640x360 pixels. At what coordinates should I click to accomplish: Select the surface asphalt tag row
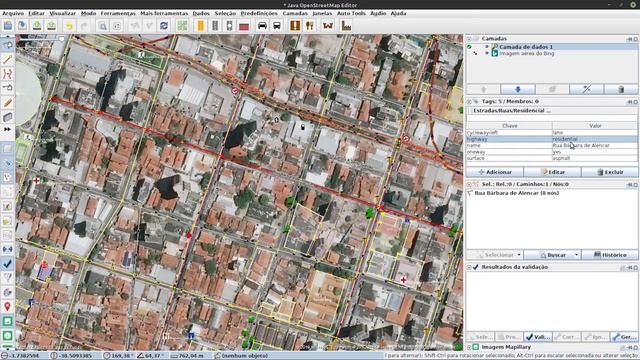point(552,158)
